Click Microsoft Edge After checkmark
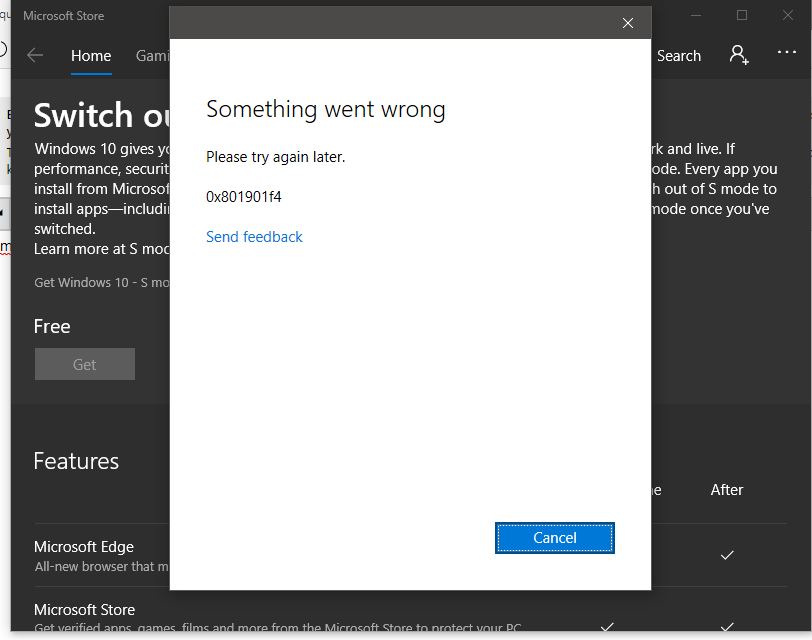 727,555
